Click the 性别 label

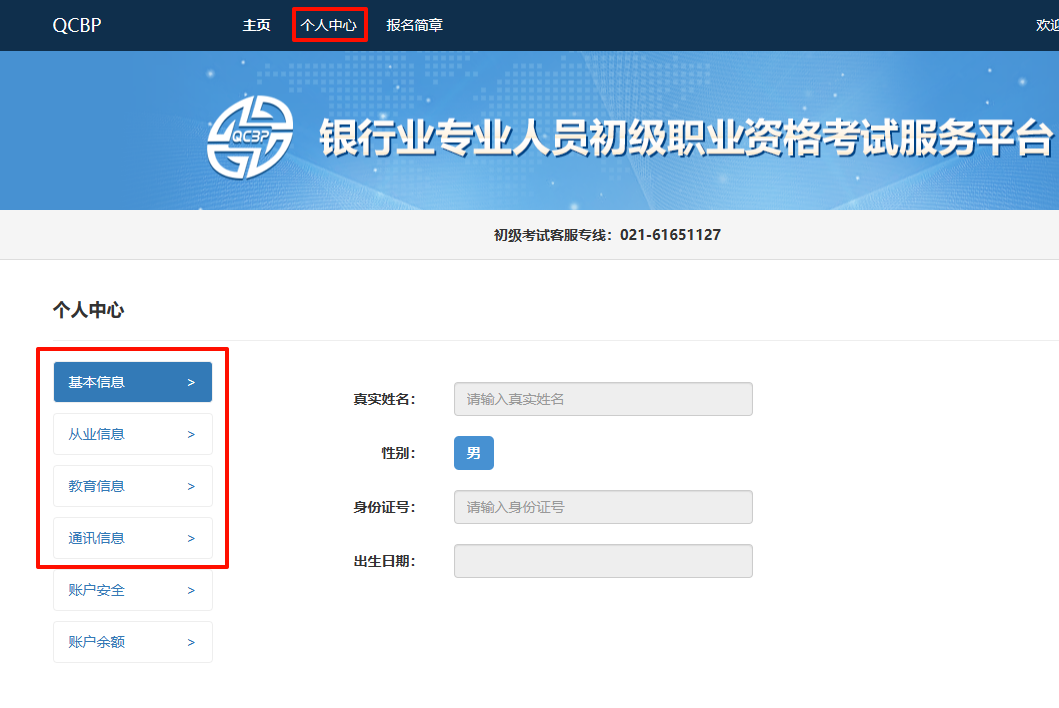pyautogui.click(x=398, y=453)
